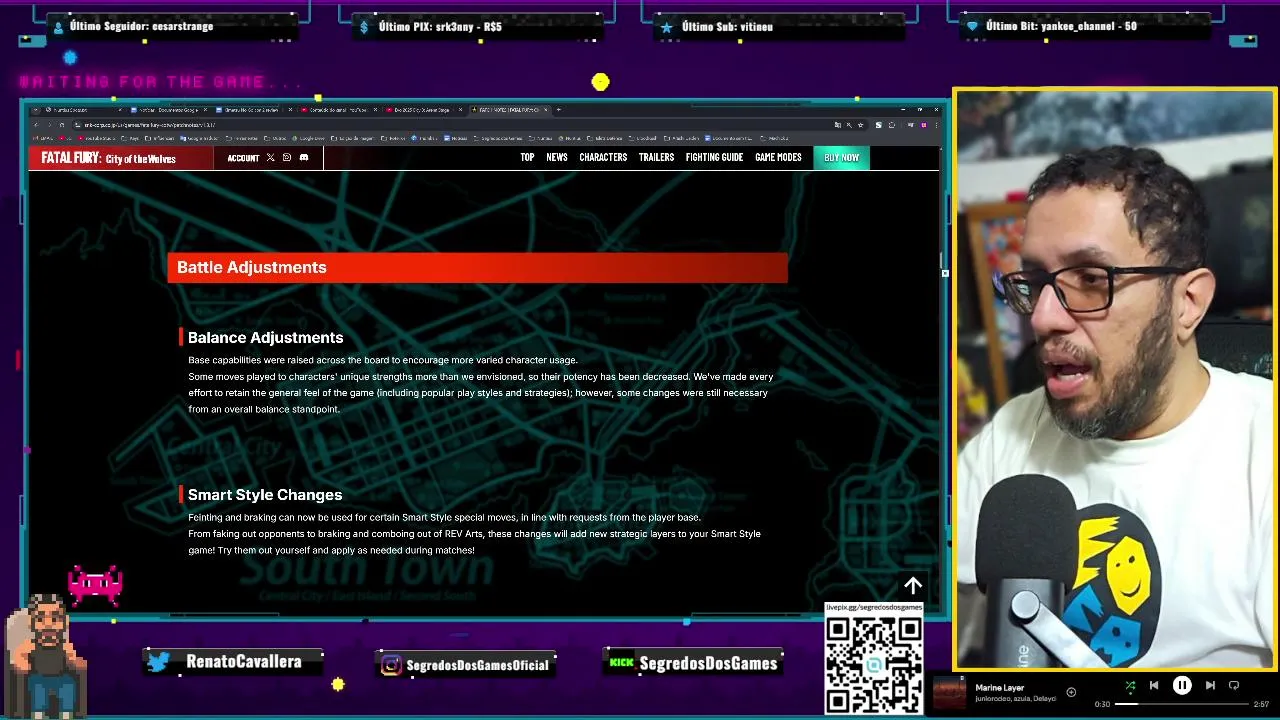Open a new browser tab

559,110
